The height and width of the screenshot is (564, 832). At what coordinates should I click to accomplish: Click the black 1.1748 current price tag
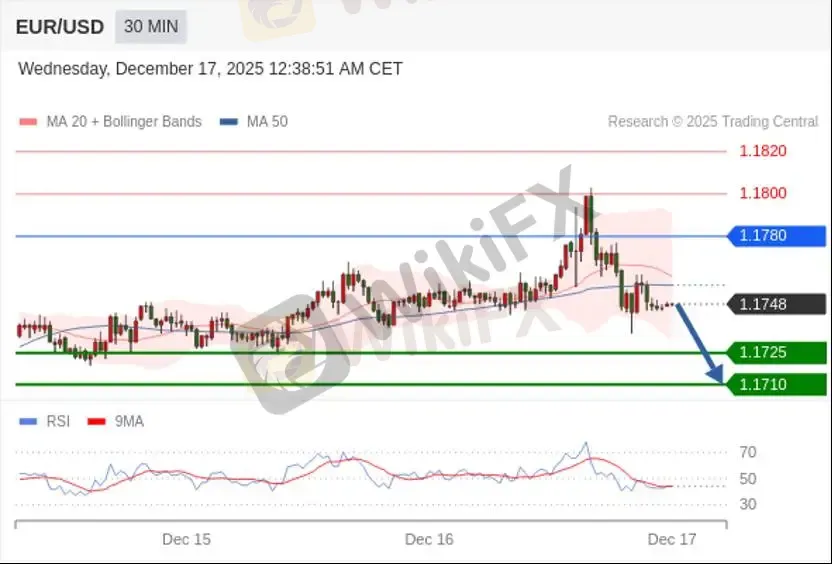(x=777, y=304)
